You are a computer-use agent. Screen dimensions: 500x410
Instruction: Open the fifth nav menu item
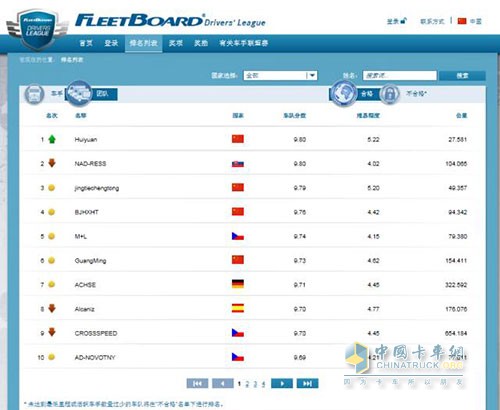pos(201,43)
